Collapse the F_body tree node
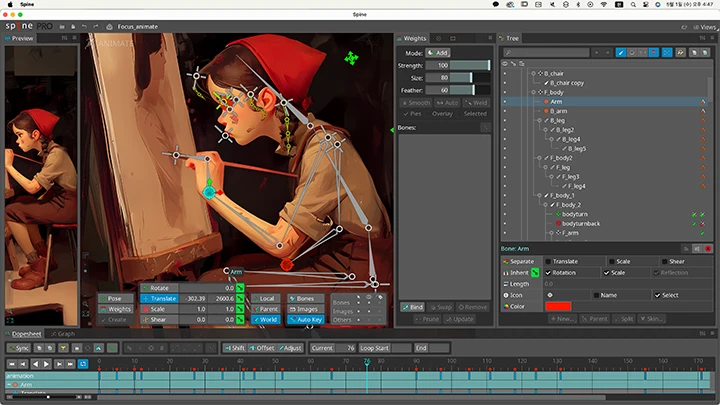 [533, 92]
